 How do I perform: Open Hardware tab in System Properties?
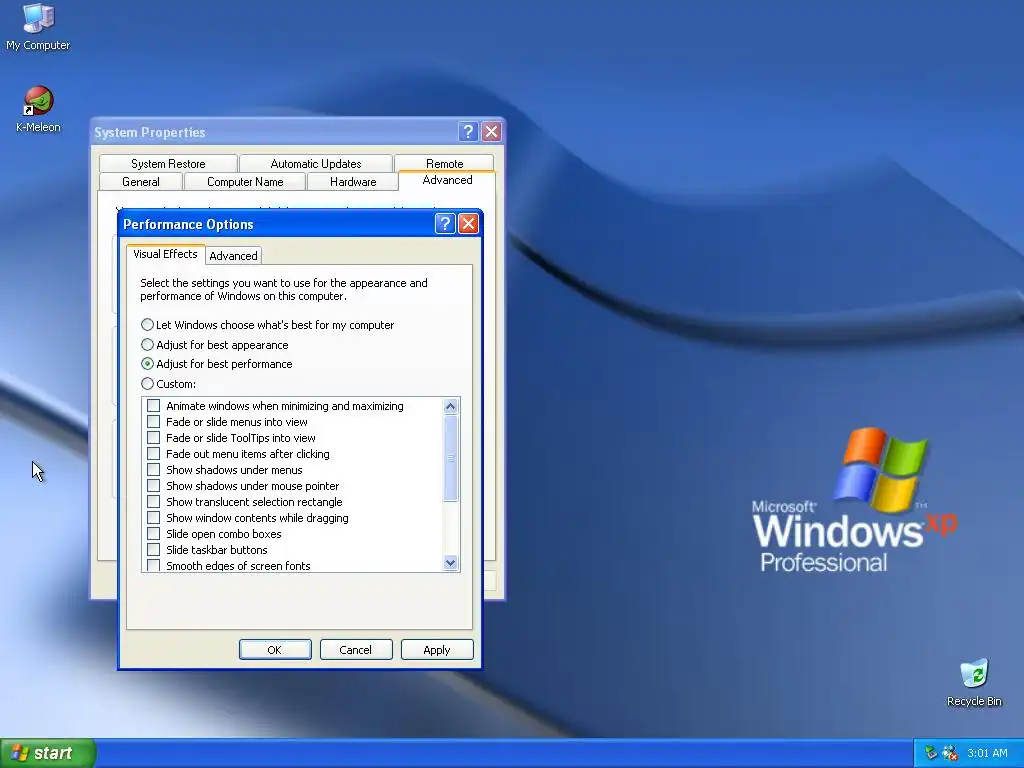[353, 182]
